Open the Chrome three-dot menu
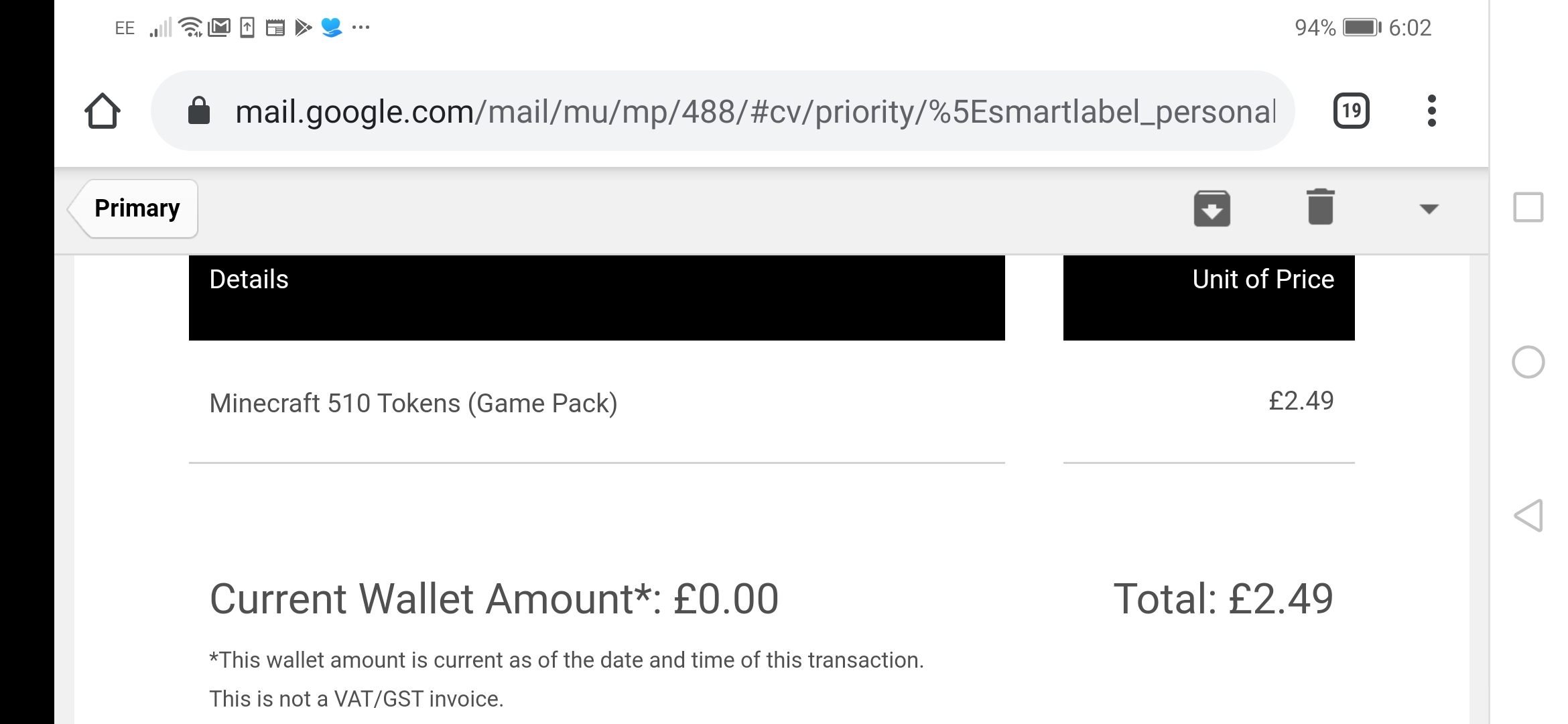This screenshot has height=724, width=1568. [1431, 111]
